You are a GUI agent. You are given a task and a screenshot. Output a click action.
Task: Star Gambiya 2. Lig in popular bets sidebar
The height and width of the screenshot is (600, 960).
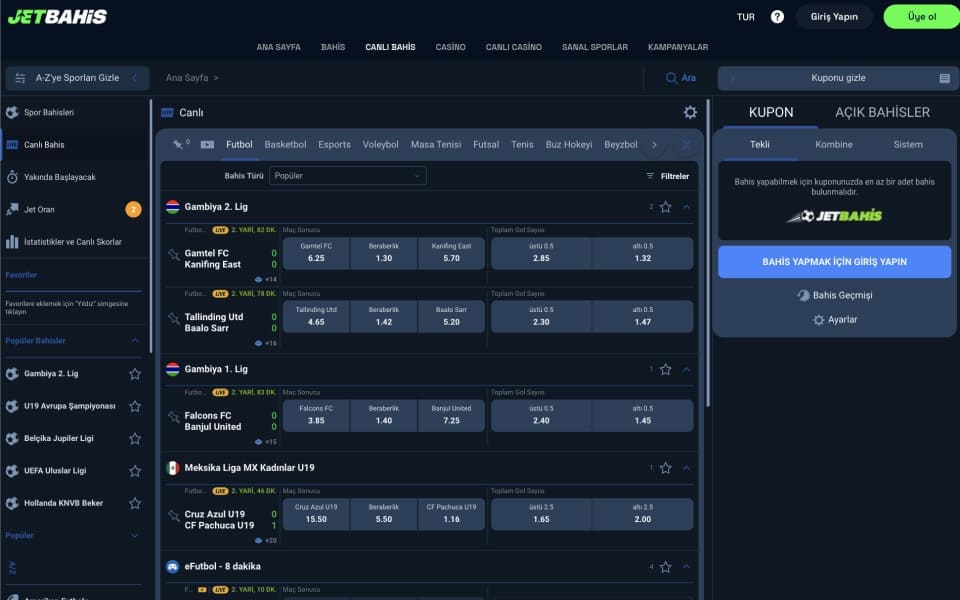(x=135, y=373)
